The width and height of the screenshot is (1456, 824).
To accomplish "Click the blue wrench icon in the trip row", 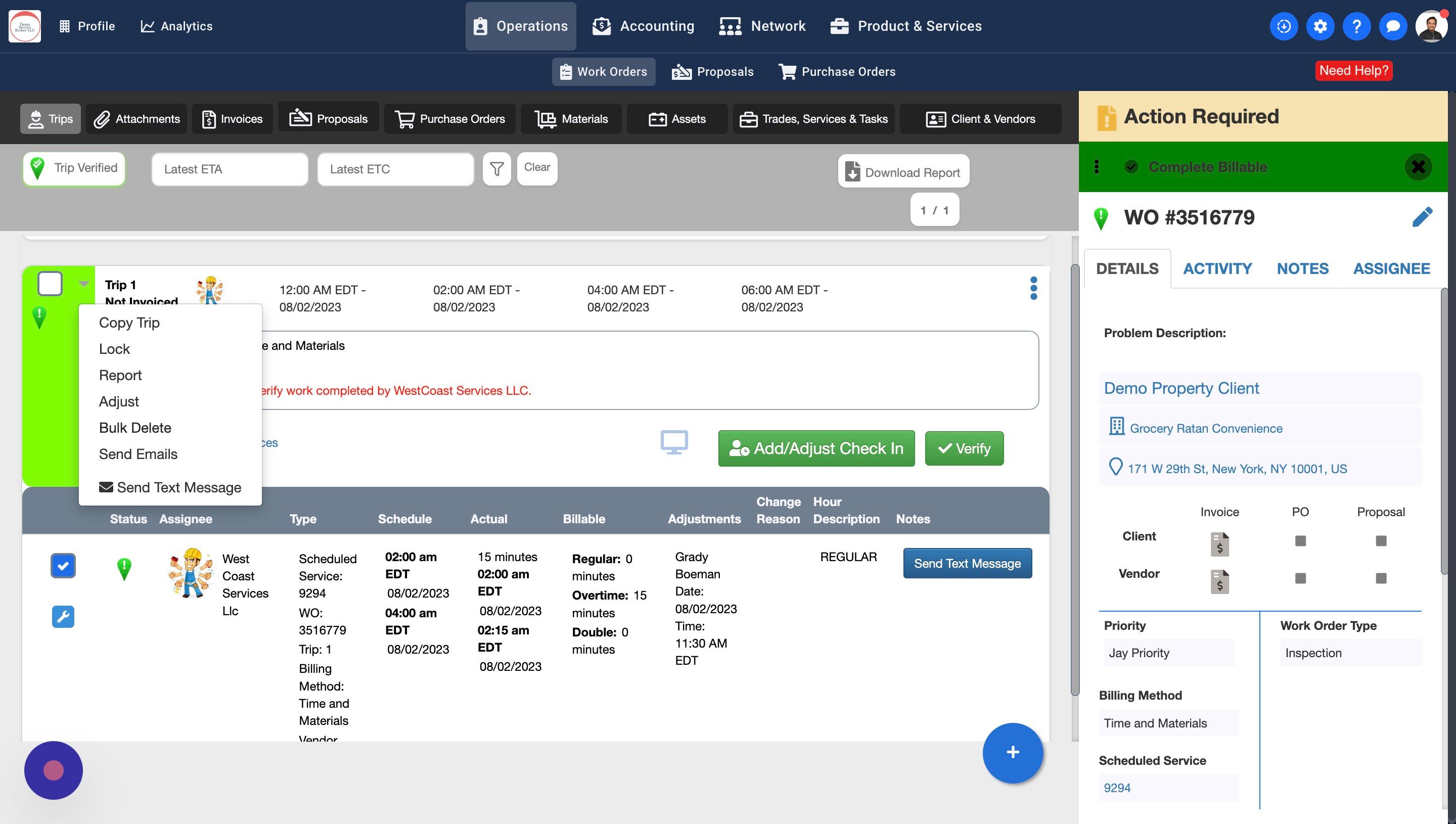I will pyautogui.click(x=63, y=616).
